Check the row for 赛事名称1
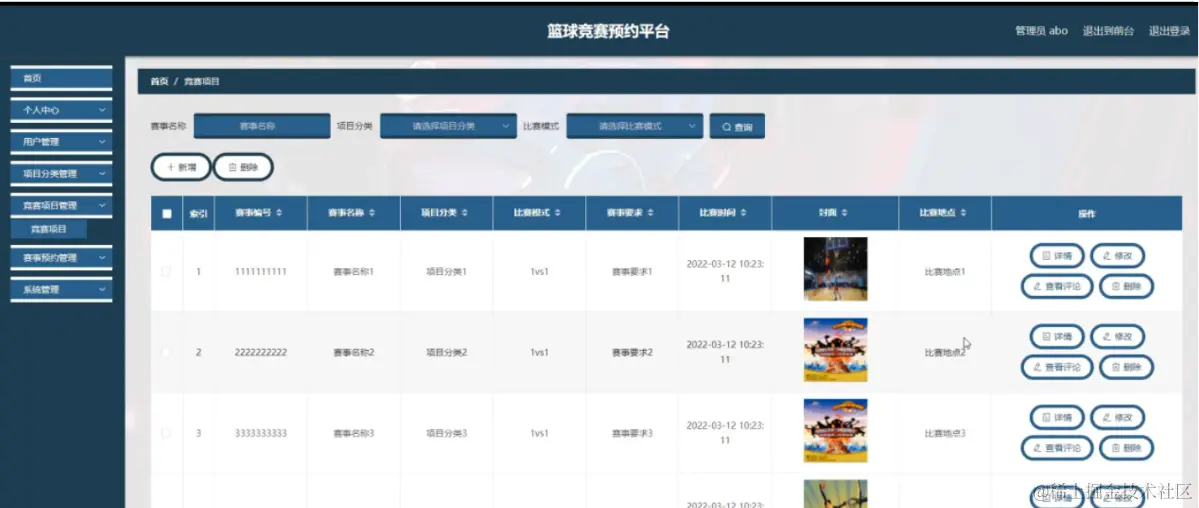The height and width of the screenshot is (508, 1199). click(x=166, y=272)
